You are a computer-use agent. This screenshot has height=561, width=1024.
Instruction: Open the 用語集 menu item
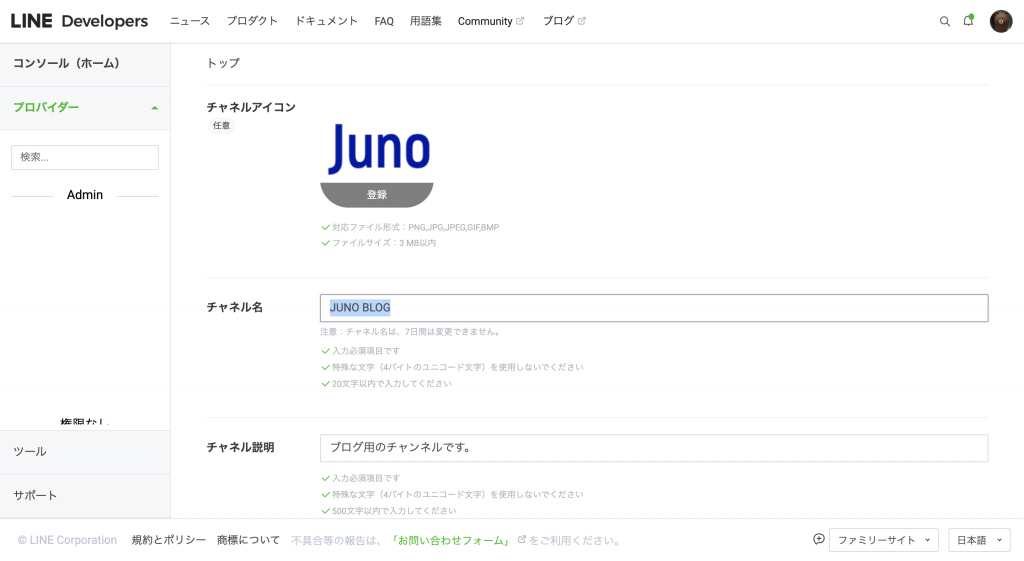(x=426, y=21)
